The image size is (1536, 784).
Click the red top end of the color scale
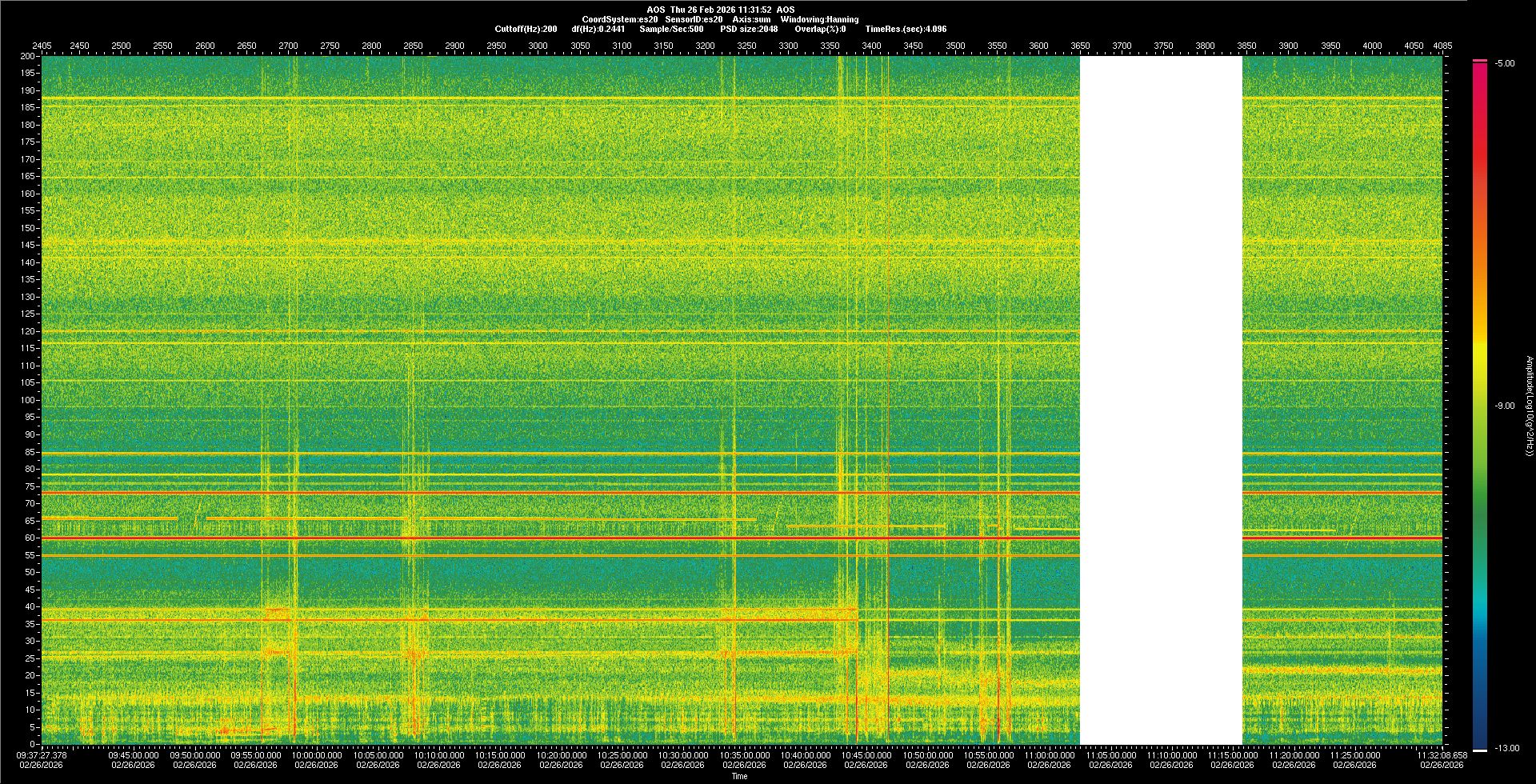1480,68
